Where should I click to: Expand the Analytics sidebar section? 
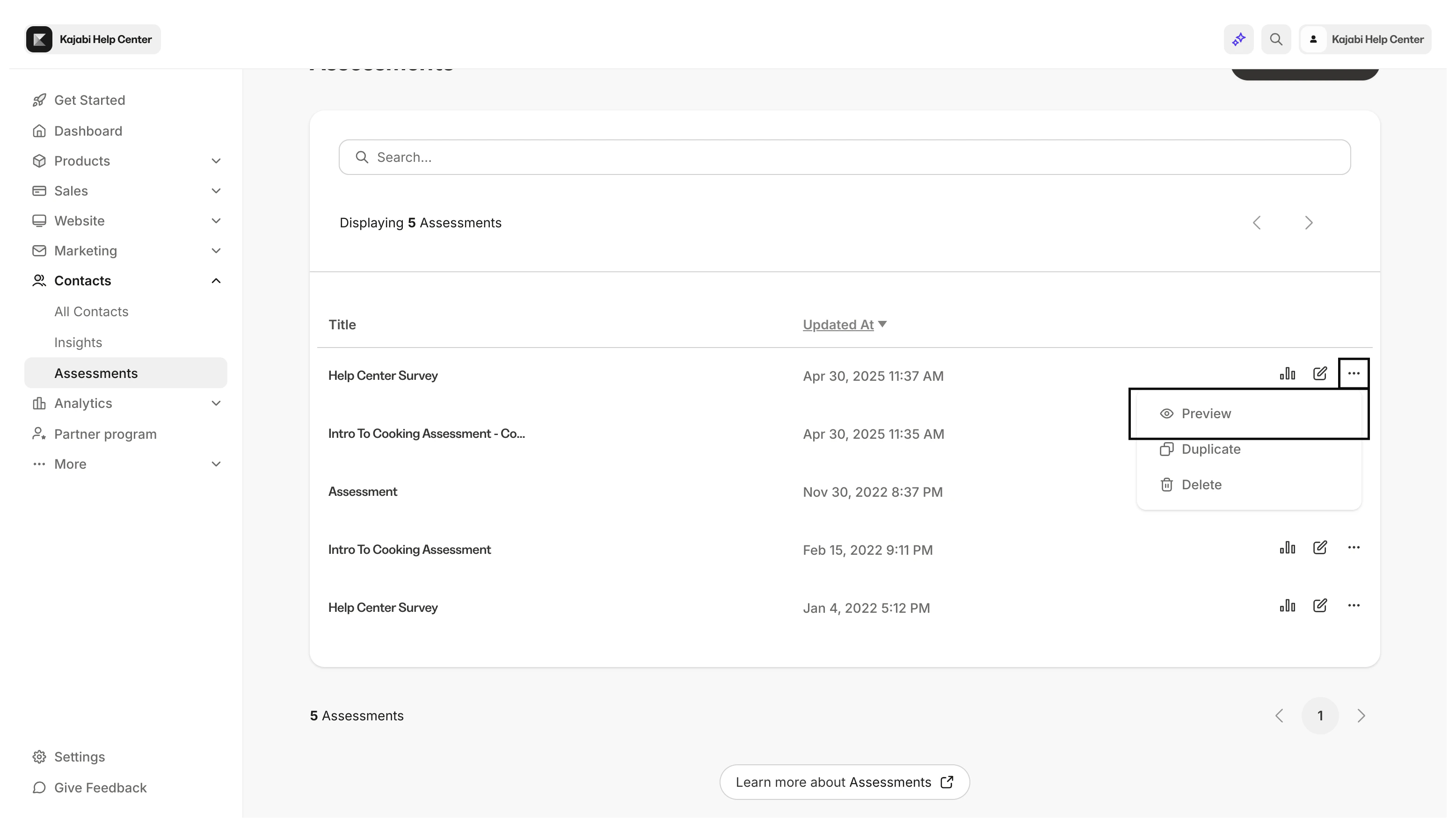[216, 403]
